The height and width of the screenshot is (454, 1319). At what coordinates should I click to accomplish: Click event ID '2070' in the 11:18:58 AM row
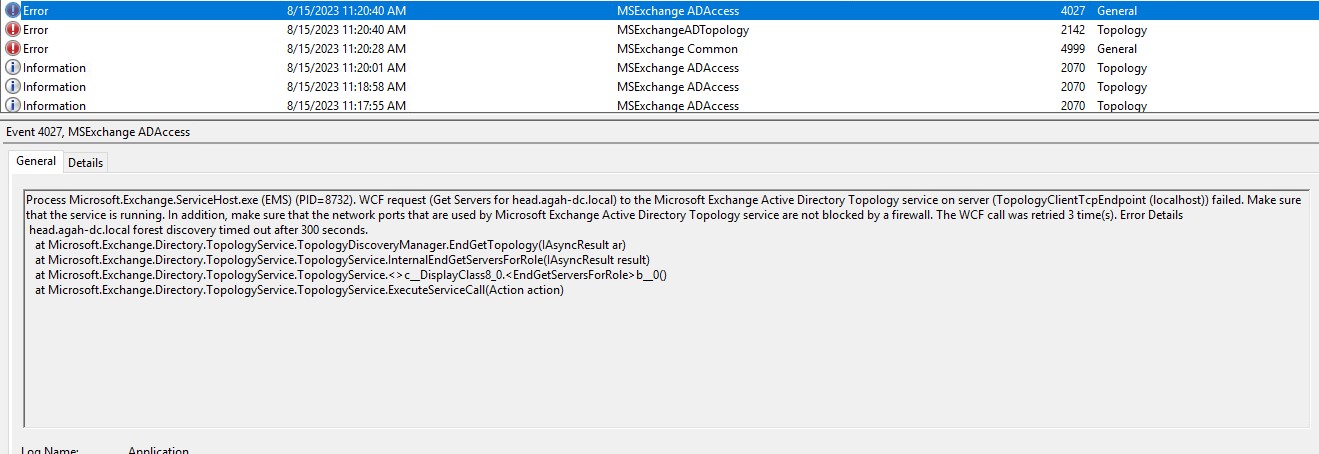1072,87
